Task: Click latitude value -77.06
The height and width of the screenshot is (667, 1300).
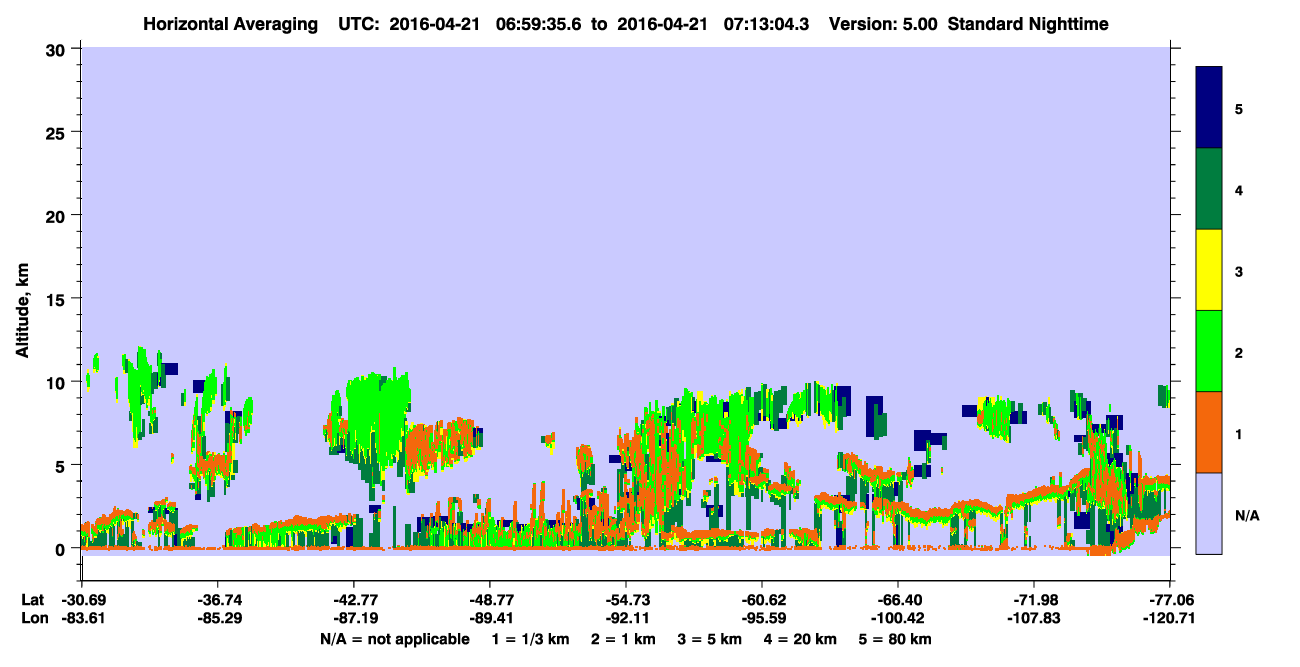Action: coord(1170,599)
